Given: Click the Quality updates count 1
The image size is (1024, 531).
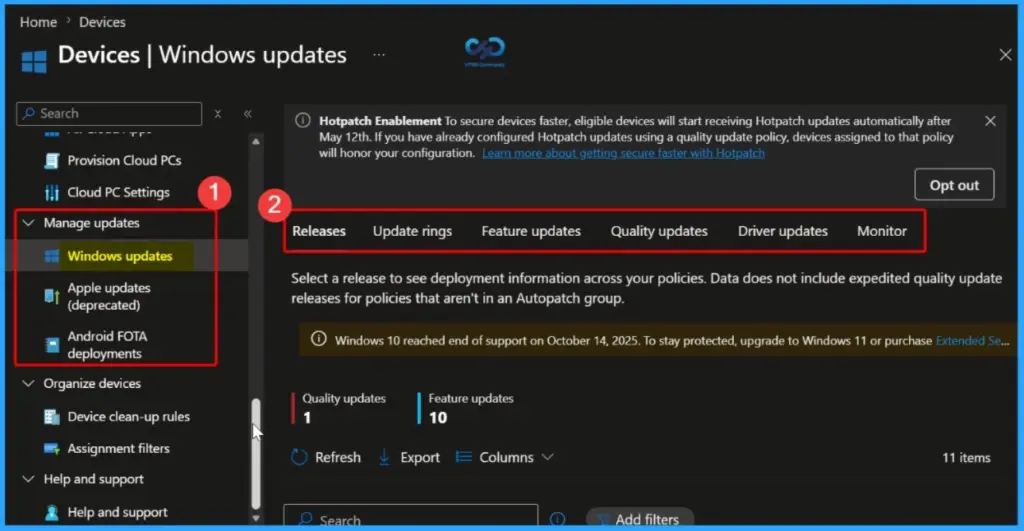Looking at the screenshot, I should click(x=307, y=418).
